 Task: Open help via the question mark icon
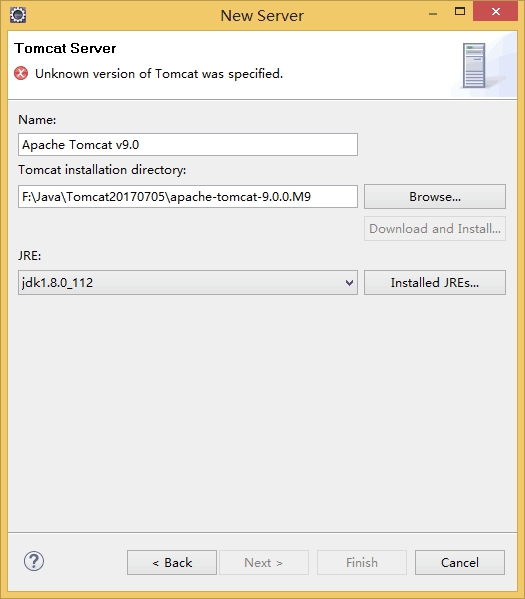click(34, 561)
